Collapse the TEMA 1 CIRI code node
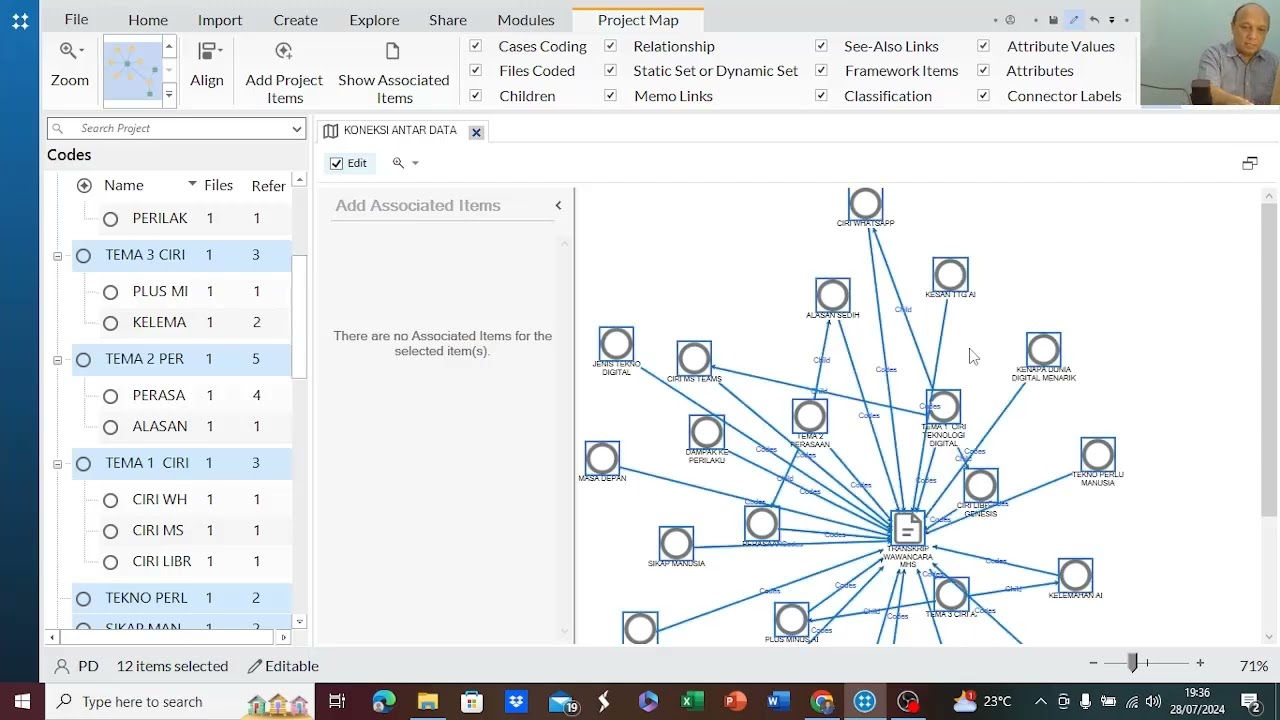Image resolution: width=1280 pixels, height=720 pixels. 57,464
